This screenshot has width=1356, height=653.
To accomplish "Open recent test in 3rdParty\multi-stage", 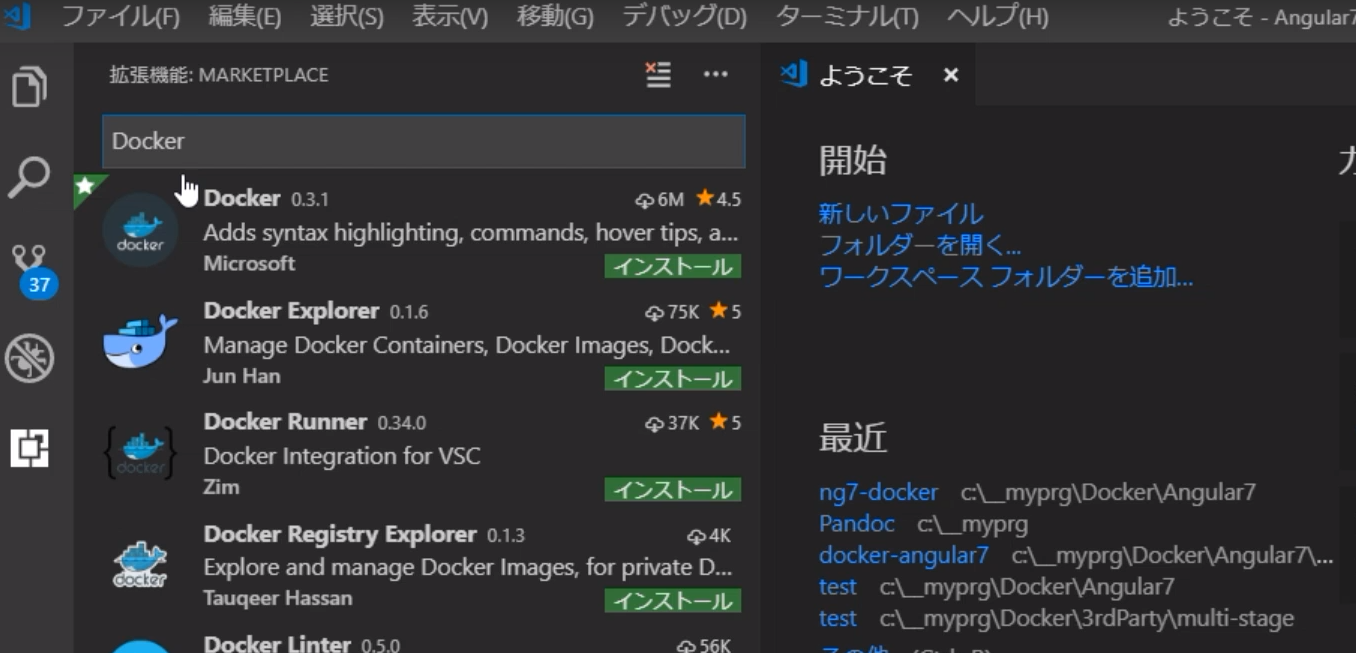I will (x=838, y=619).
